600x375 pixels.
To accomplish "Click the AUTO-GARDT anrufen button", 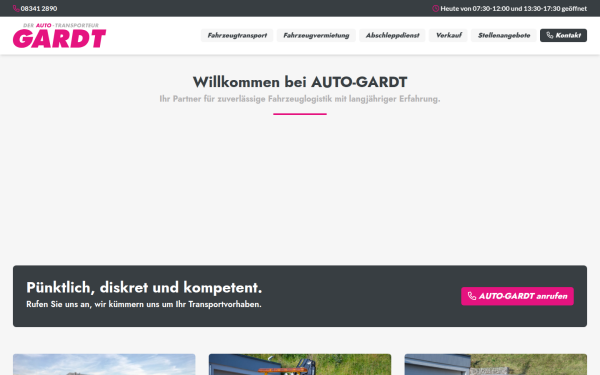I will (x=517, y=296).
